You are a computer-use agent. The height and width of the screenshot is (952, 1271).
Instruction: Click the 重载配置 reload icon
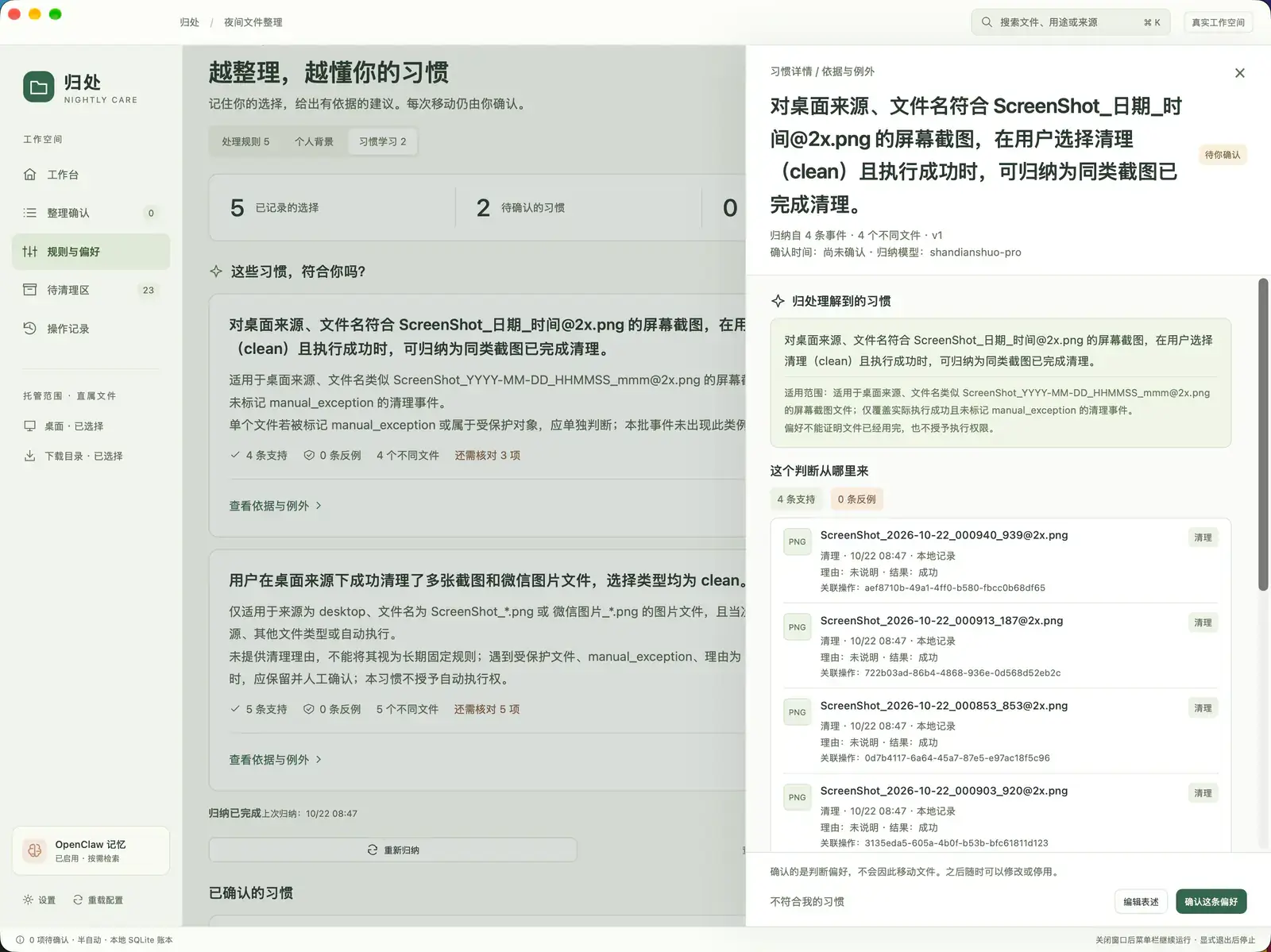[x=78, y=900]
